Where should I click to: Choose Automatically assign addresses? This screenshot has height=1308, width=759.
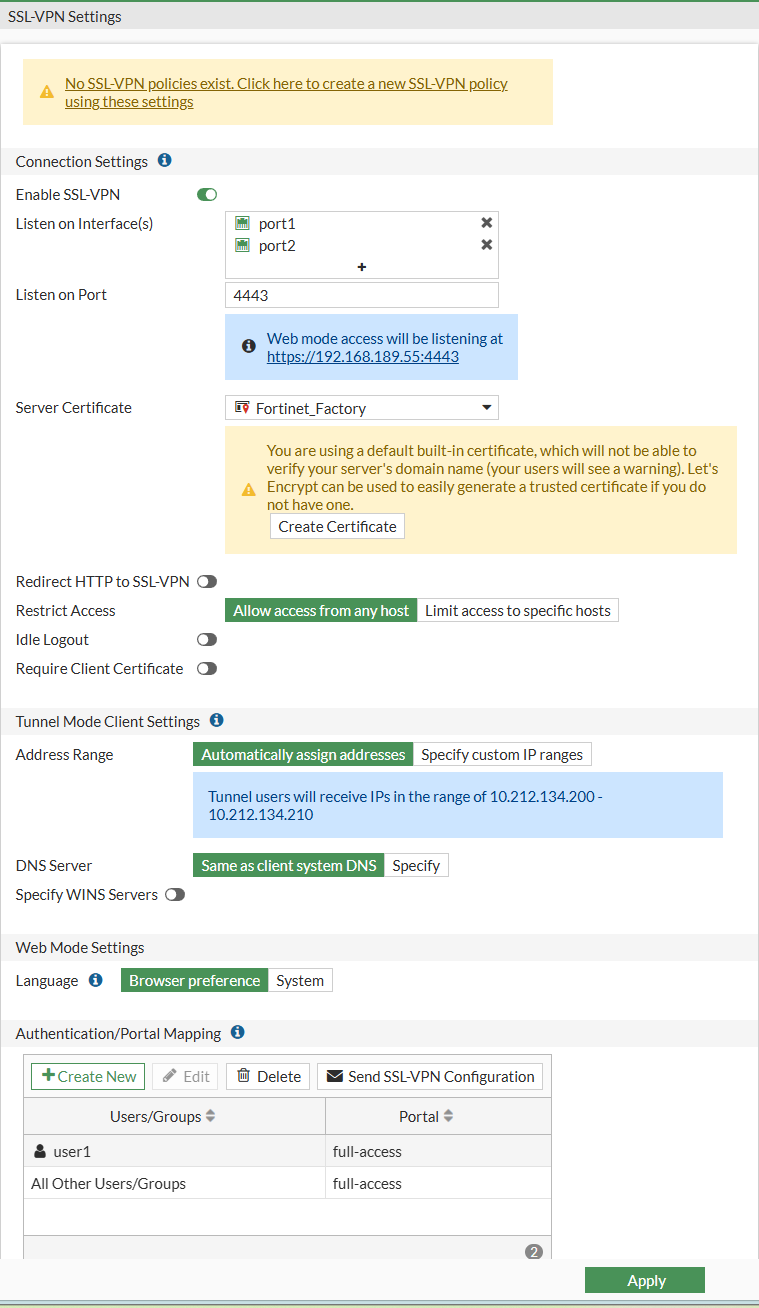pyautogui.click(x=303, y=754)
